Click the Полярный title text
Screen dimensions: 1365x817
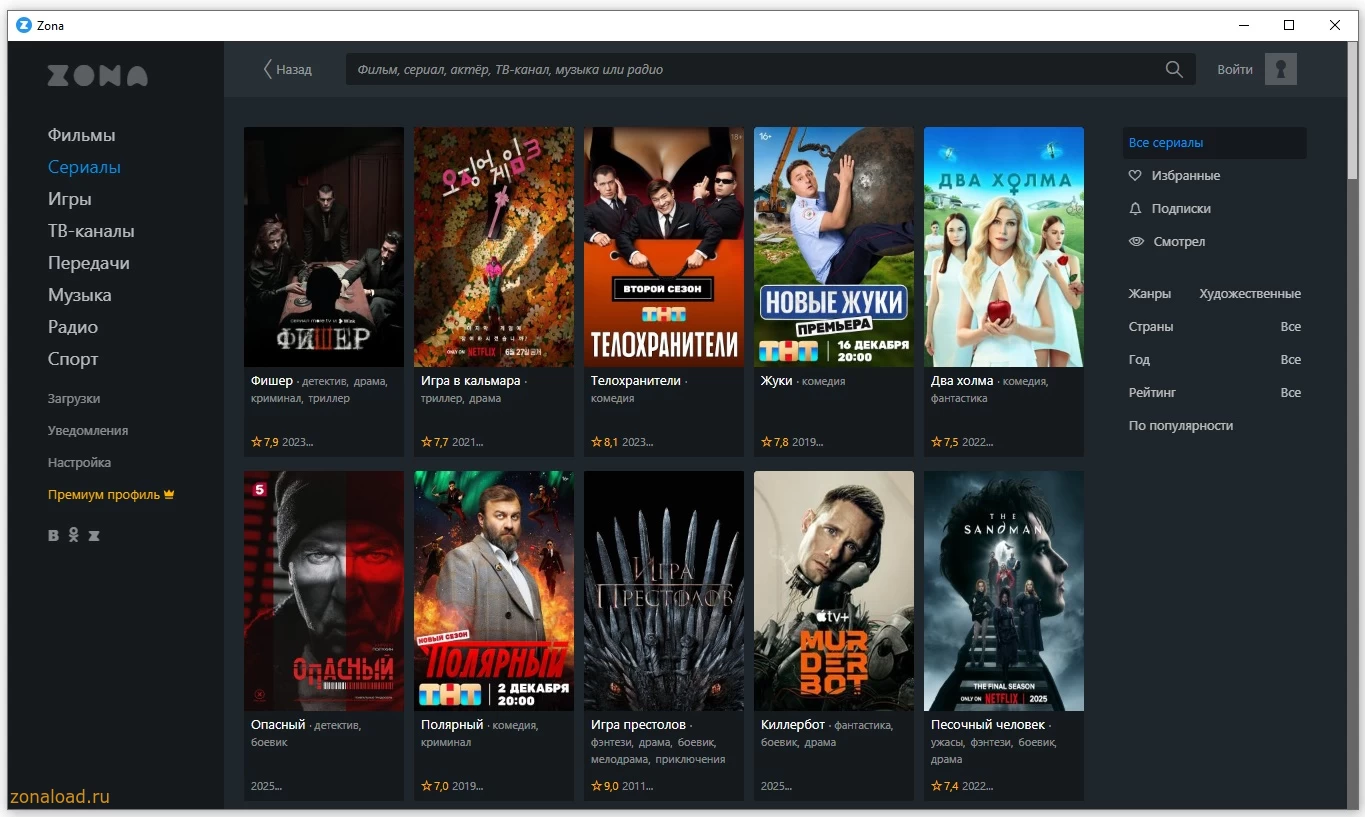pyautogui.click(x=452, y=724)
